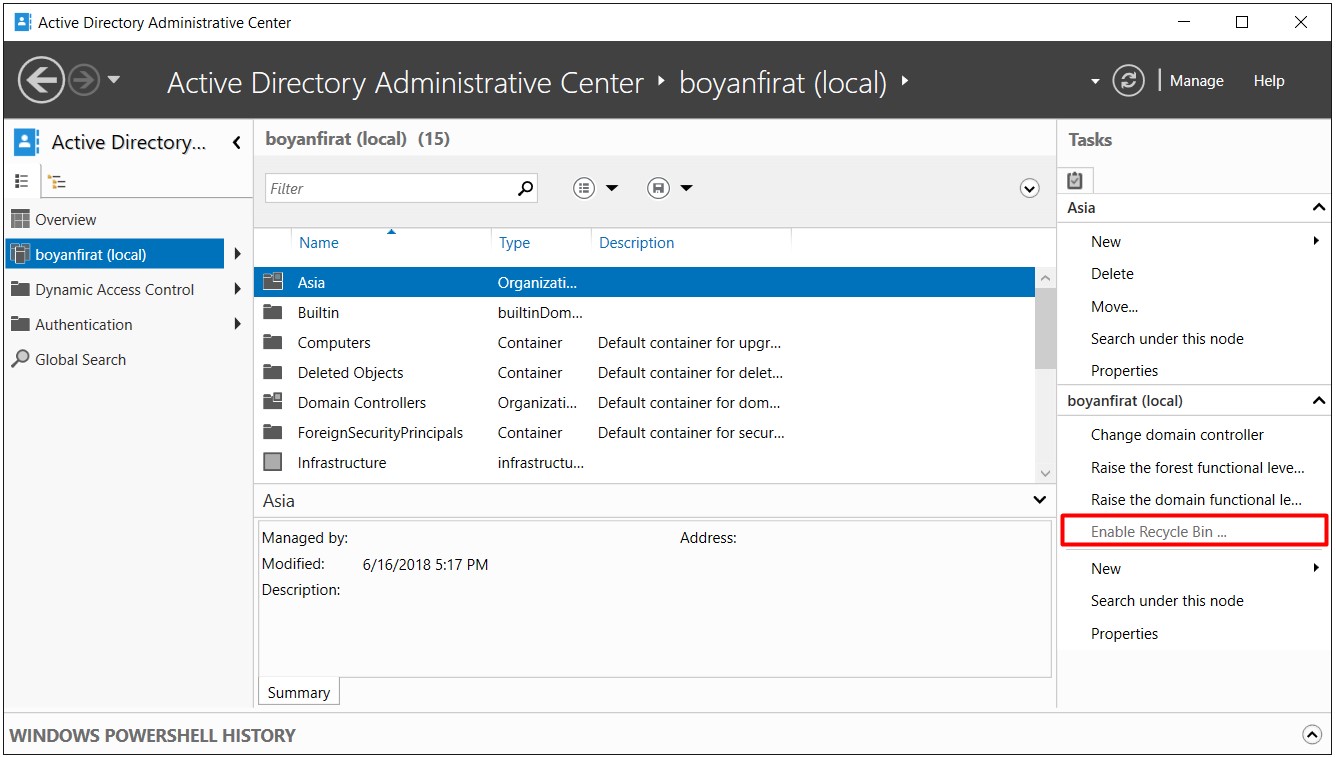Collapse the boyanfirat (local) tasks section
The height and width of the screenshot is (757, 1336).
[1318, 401]
